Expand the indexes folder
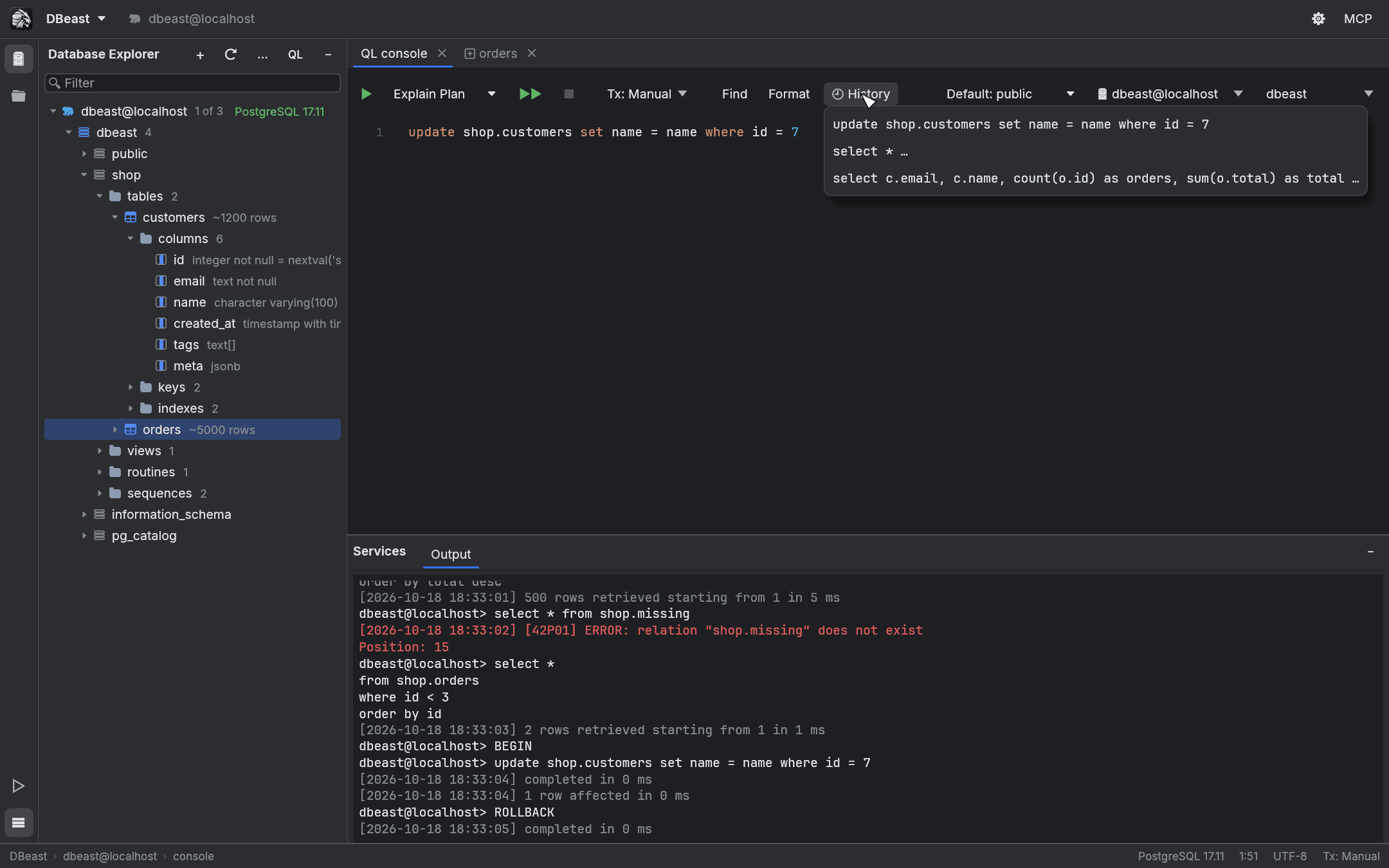Image resolution: width=1389 pixels, height=868 pixels. tap(131, 408)
